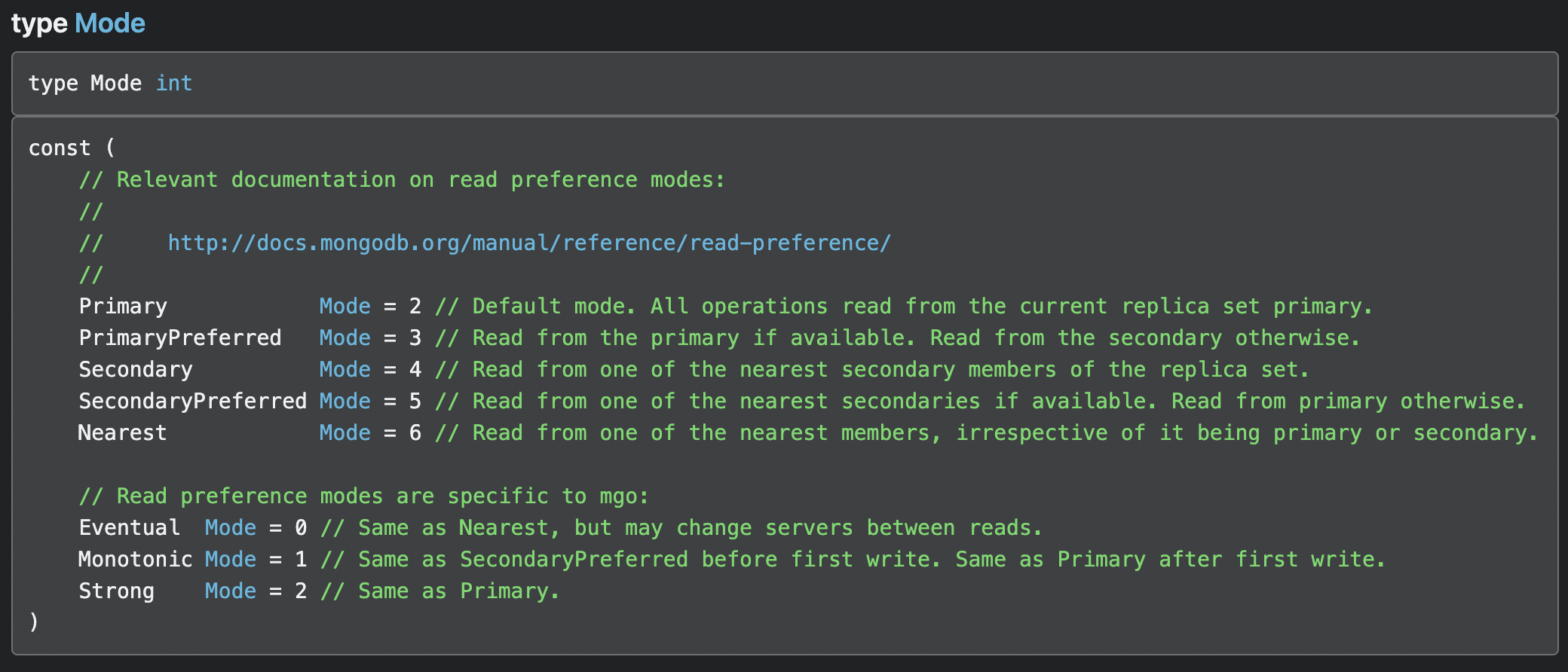Viewport: 1568px width, 672px height.
Task: Click the SecondaryPreferred constant name
Action: [192, 402]
